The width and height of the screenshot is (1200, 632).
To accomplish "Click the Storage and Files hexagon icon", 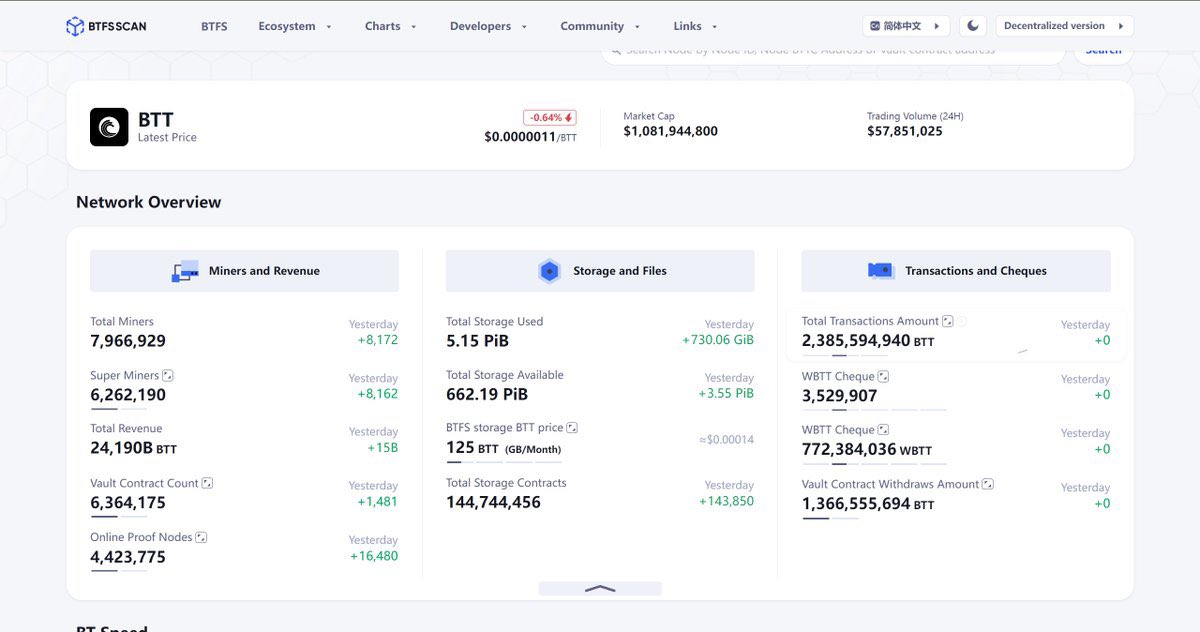I will click(x=549, y=270).
